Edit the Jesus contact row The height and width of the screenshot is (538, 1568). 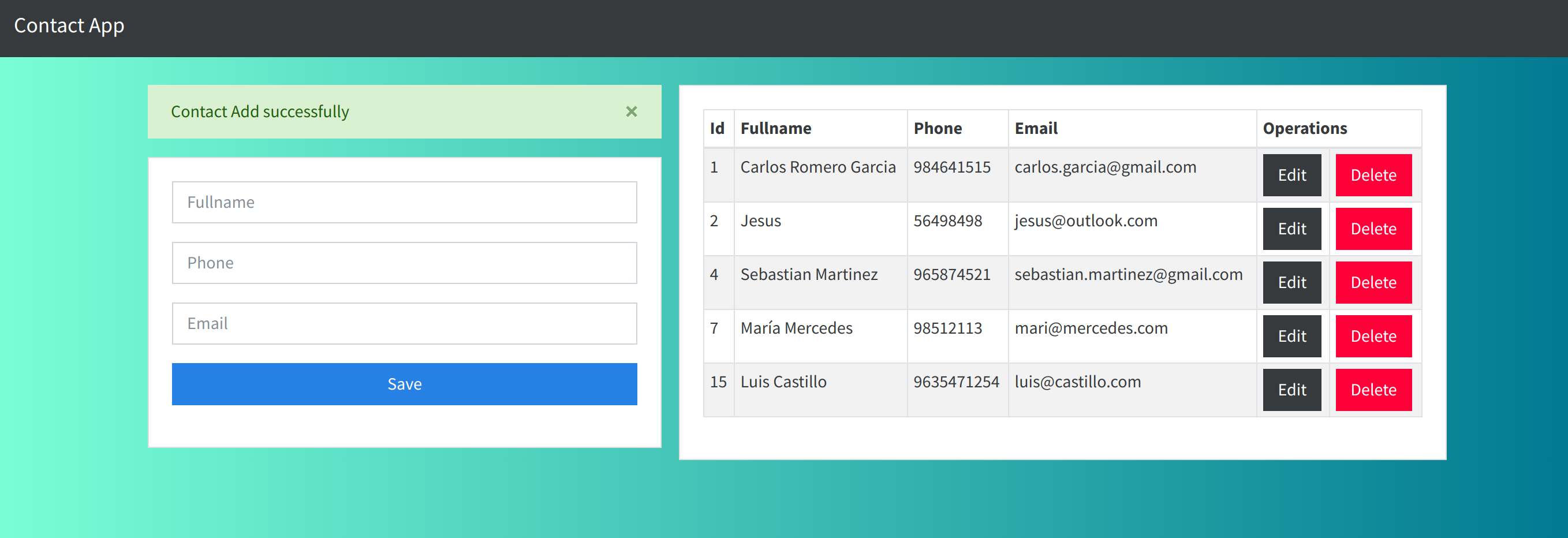click(x=1291, y=229)
